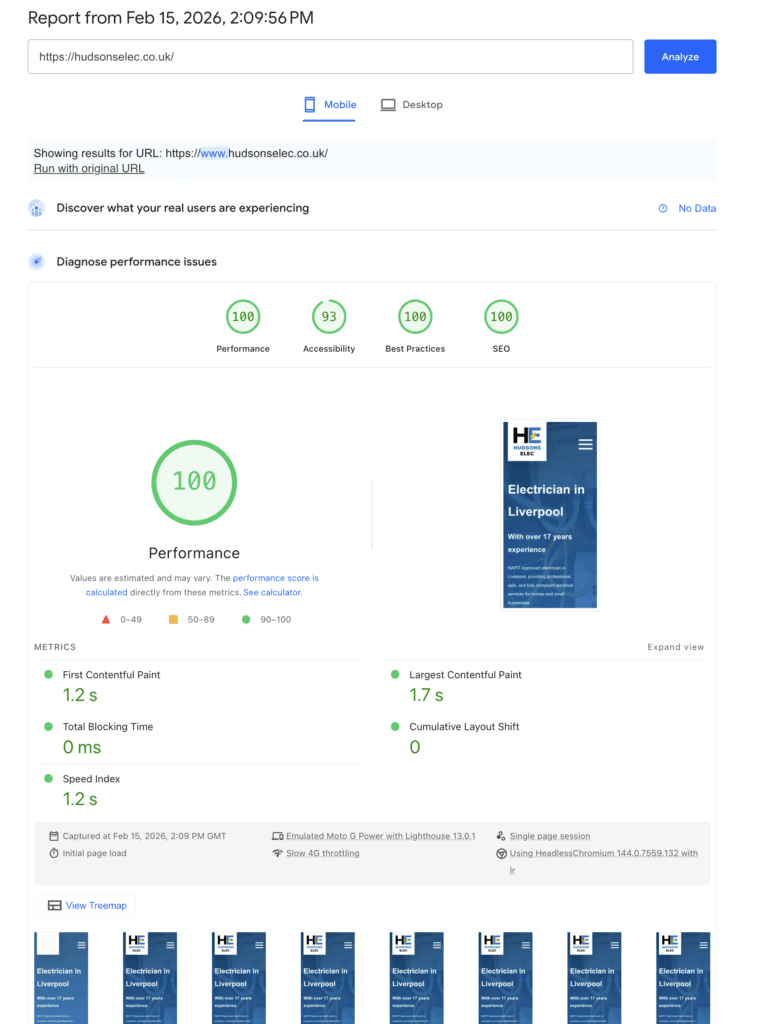Click the 1.7 s Largest Contentful Paint value
This screenshot has height=1024, width=762.
point(426,696)
